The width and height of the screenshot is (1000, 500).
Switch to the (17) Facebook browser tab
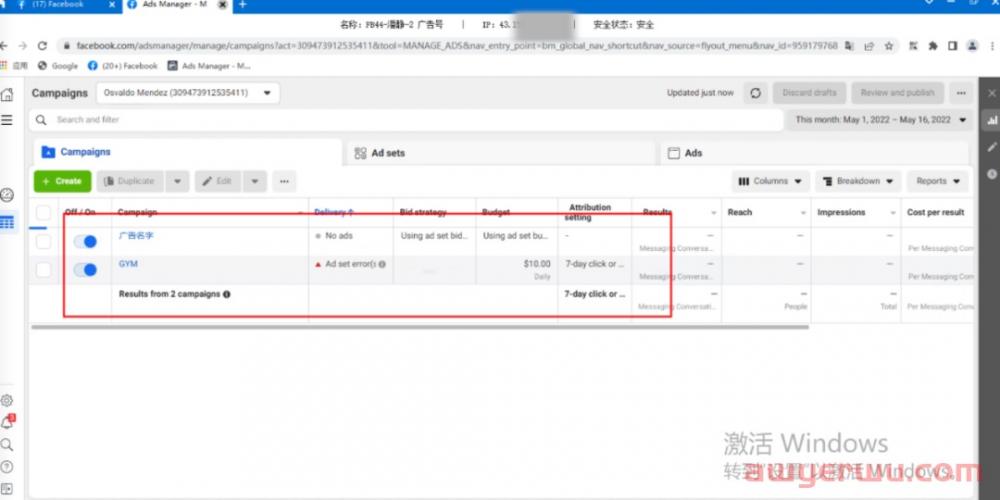point(57,5)
